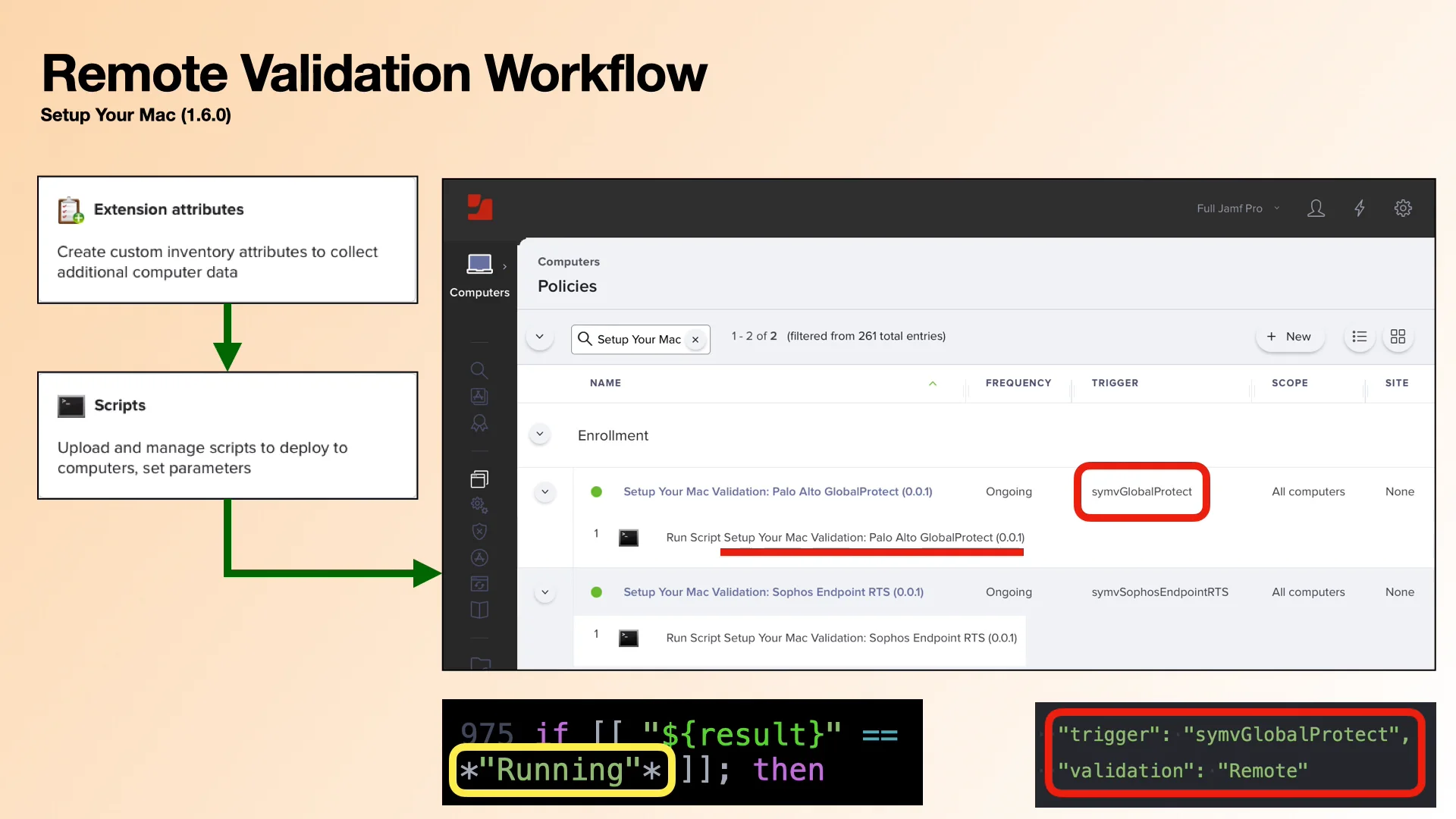Viewport: 1456px width, 819px height.
Task: Open Mac App Store Apps icon in sidebar
Action: 479,557
